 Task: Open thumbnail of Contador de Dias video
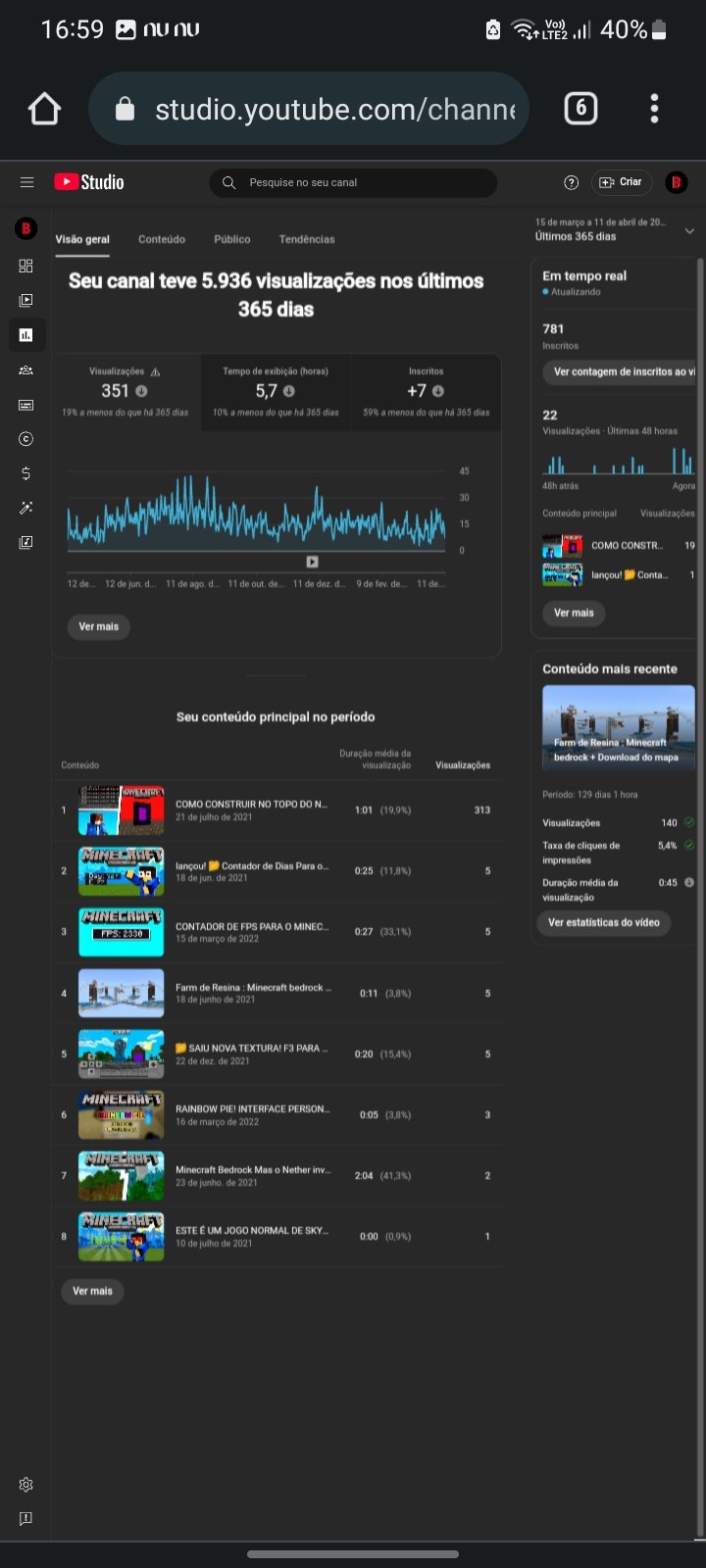121,871
